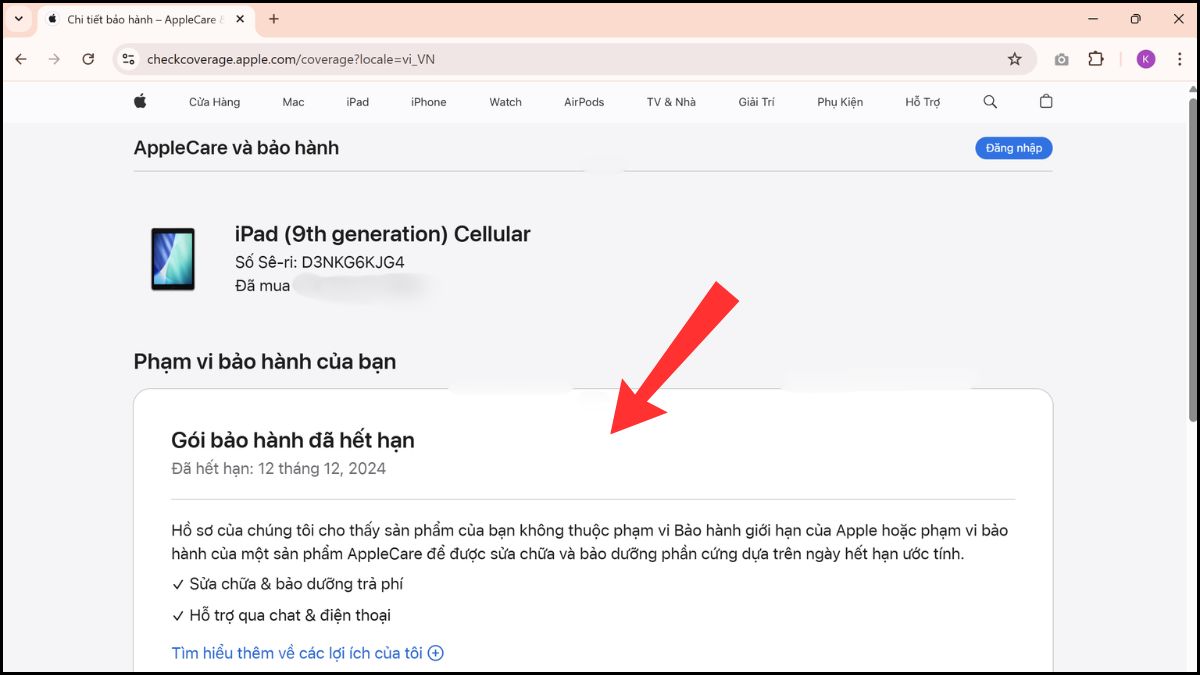
Task: Bookmark the page with the star icon
Action: (x=1015, y=58)
